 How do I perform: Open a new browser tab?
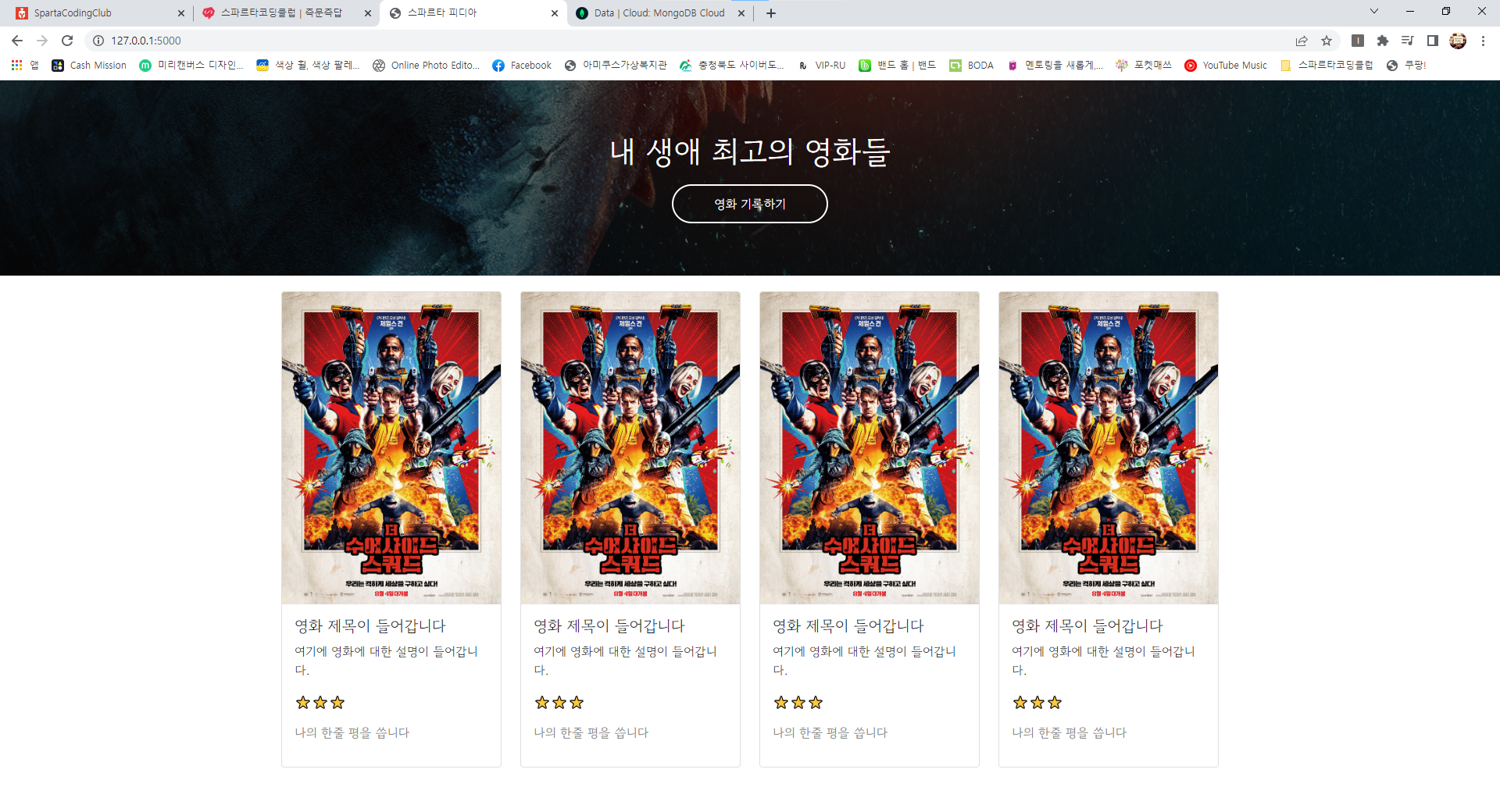tap(771, 13)
